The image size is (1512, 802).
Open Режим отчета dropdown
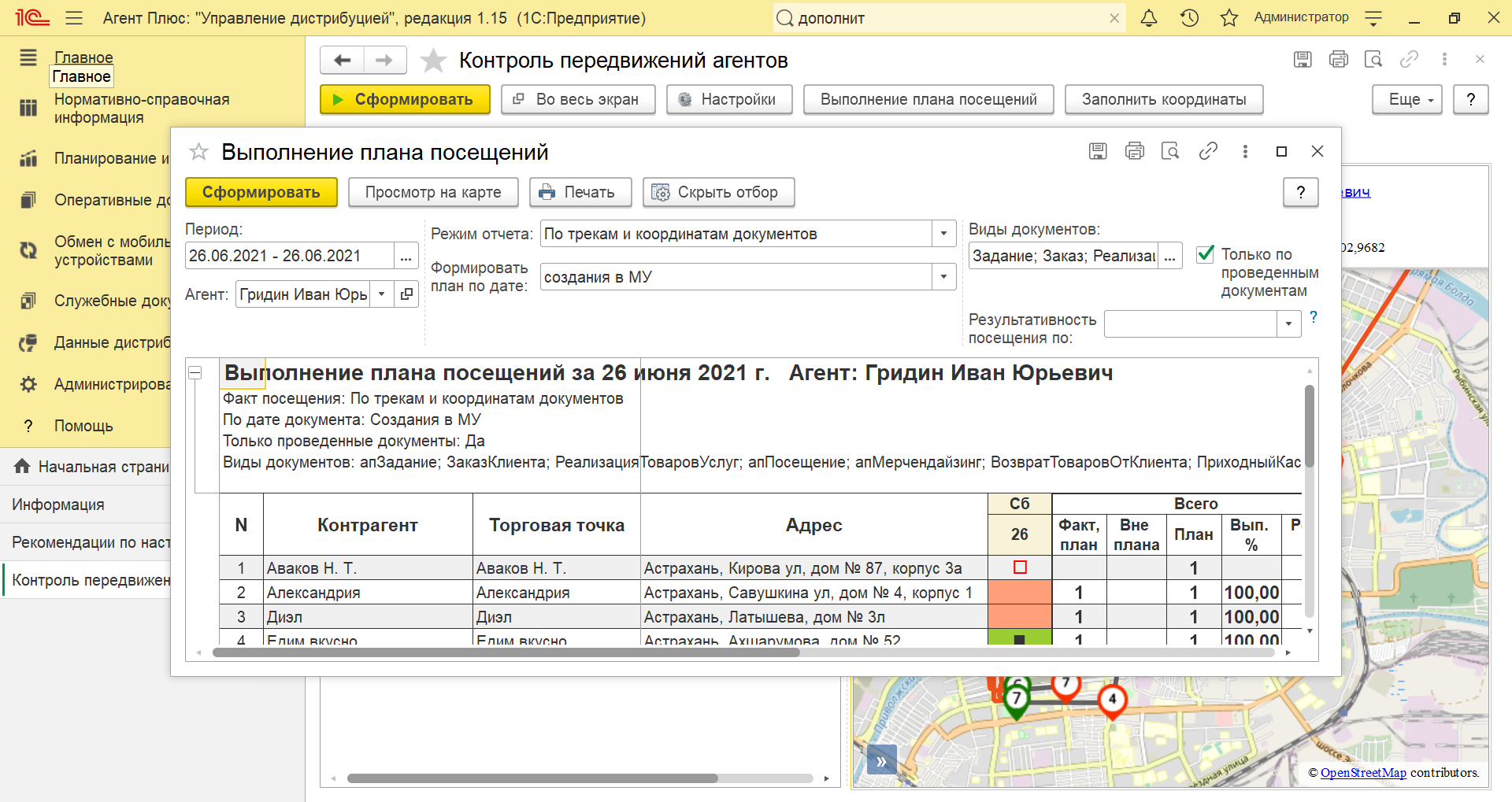click(x=943, y=234)
